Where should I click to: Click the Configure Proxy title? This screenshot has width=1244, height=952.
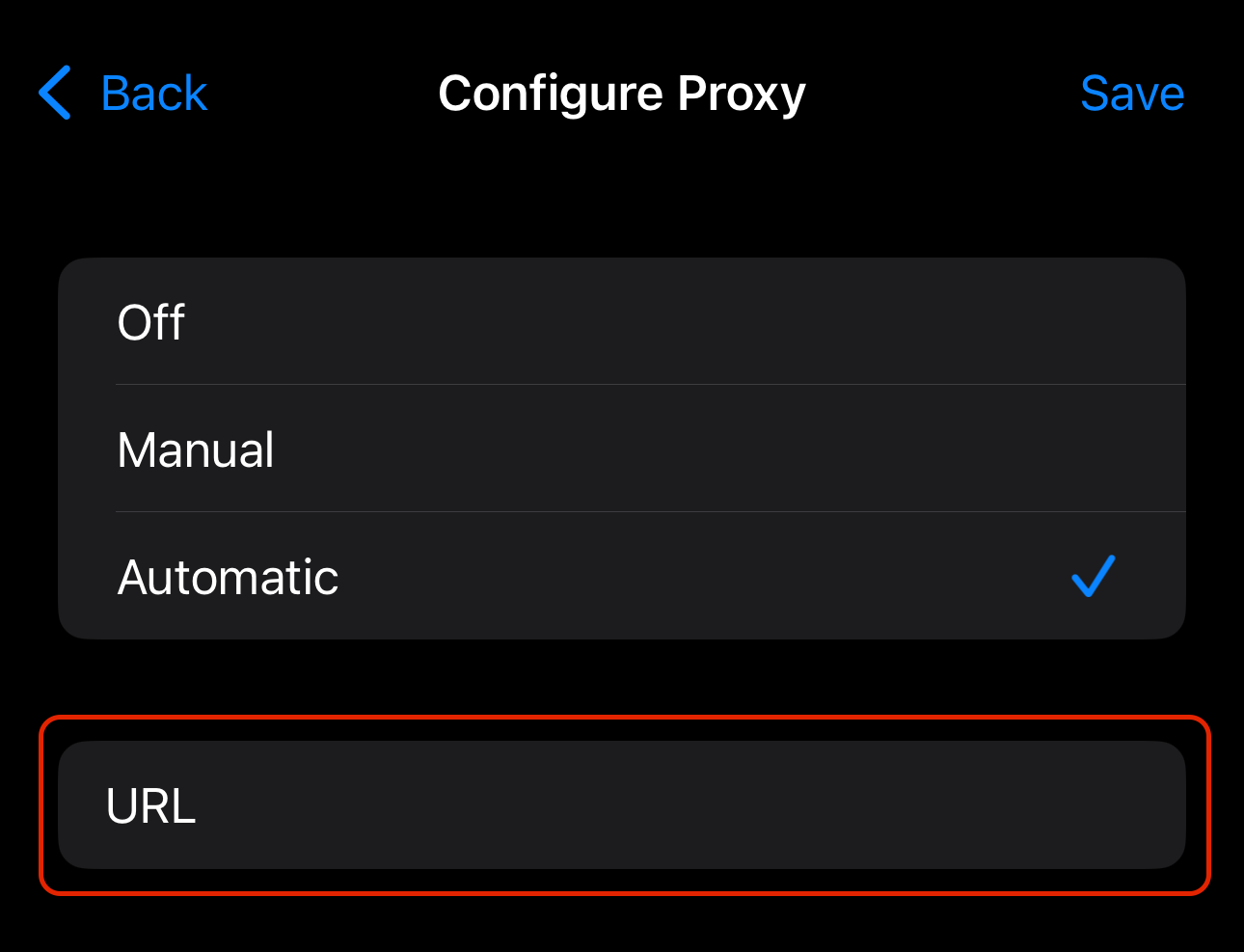621,94
